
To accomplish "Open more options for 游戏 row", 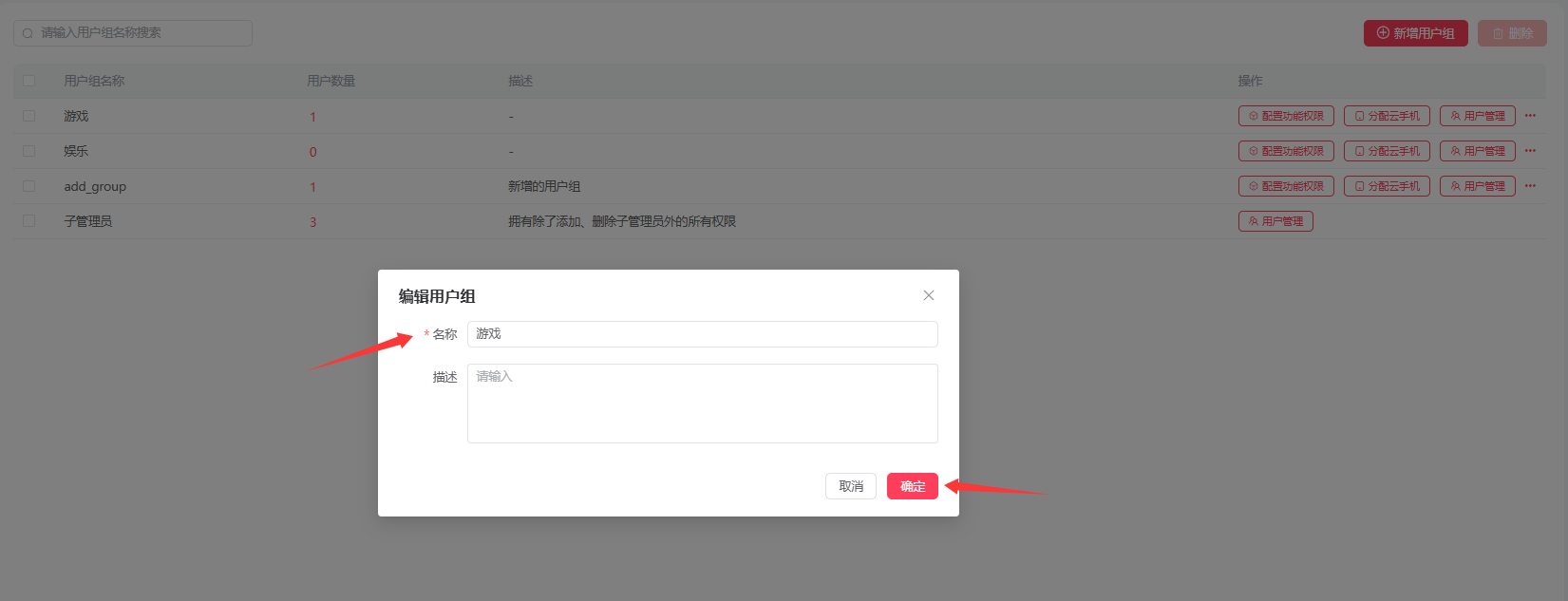I will tap(1530, 116).
